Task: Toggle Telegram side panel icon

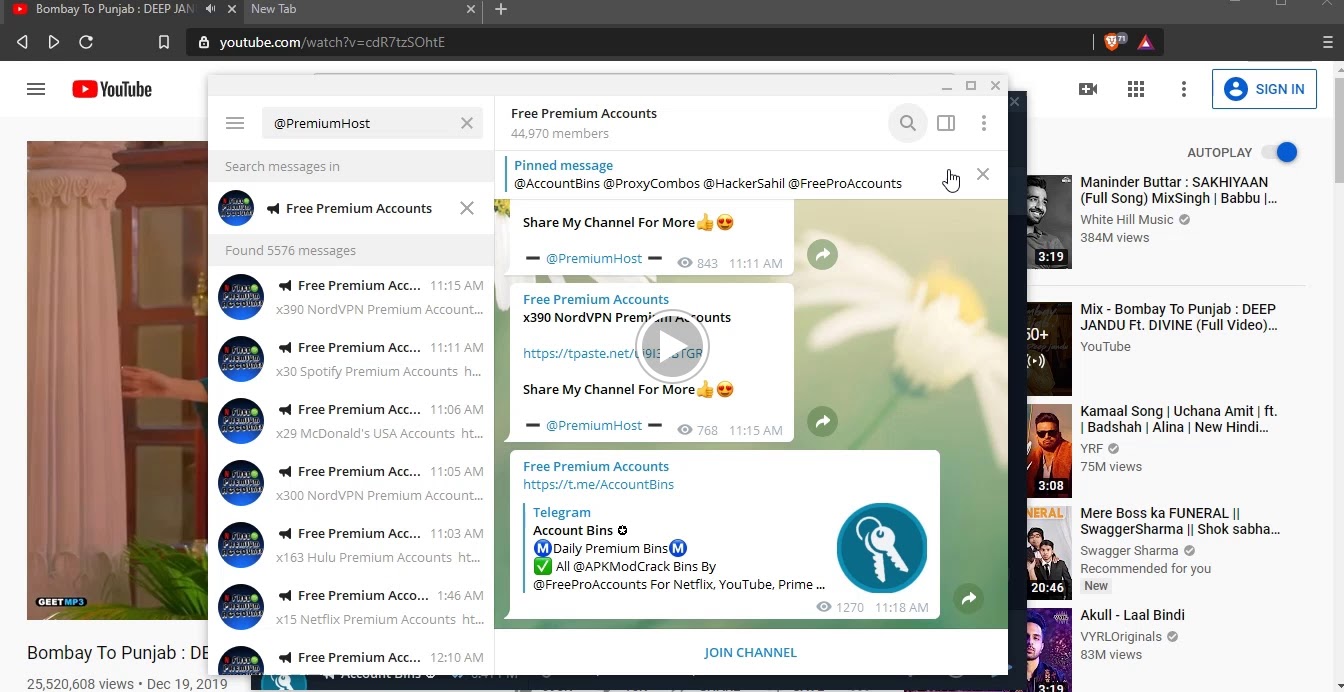Action: pyautogui.click(x=946, y=123)
